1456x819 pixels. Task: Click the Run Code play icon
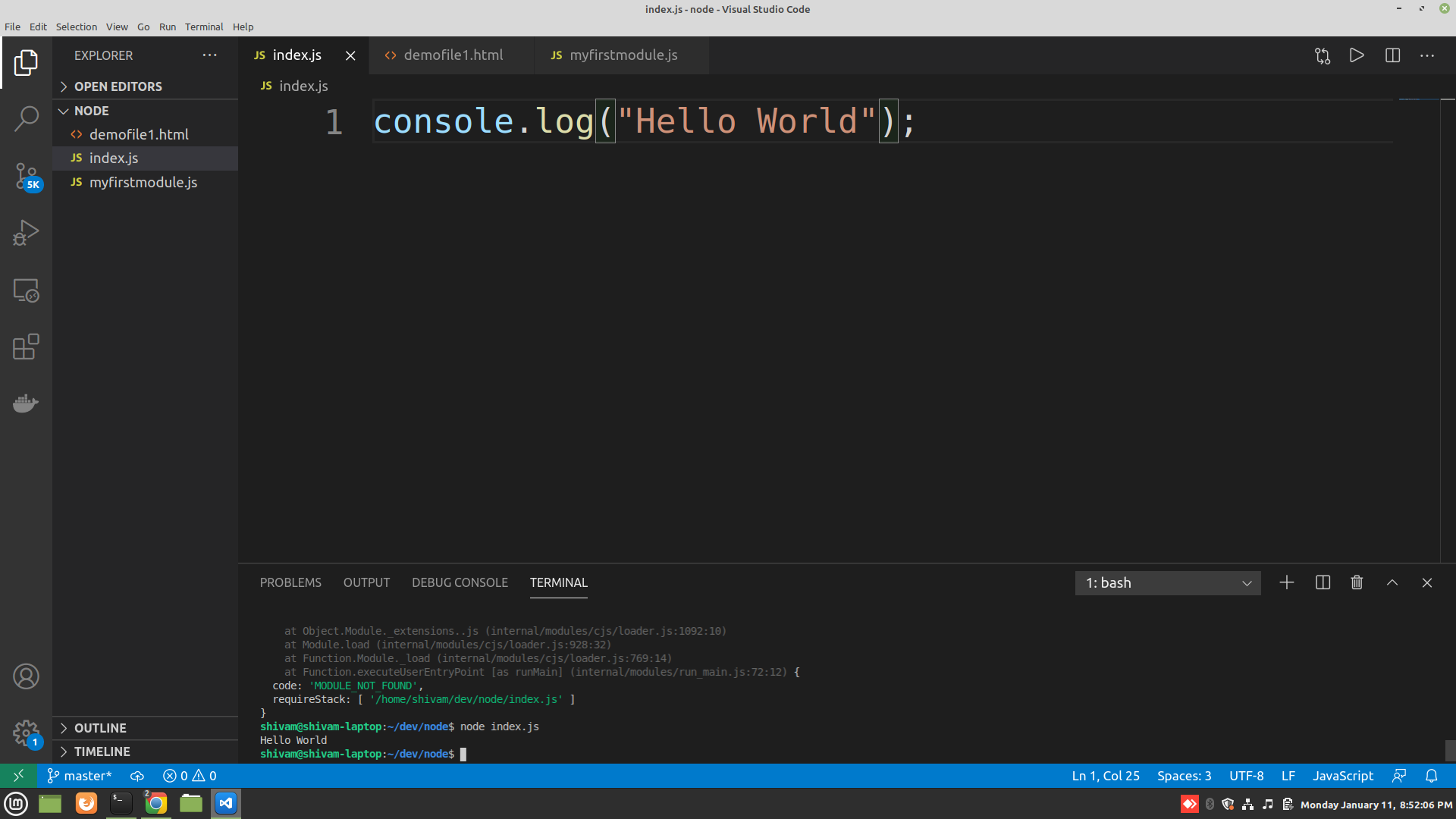pos(1357,55)
